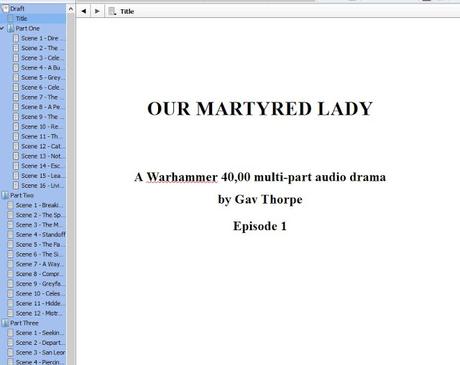The width and height of the screenshot is (460, 365).
Task: Click the multi-part audio drama text
Action: (320, 177)
